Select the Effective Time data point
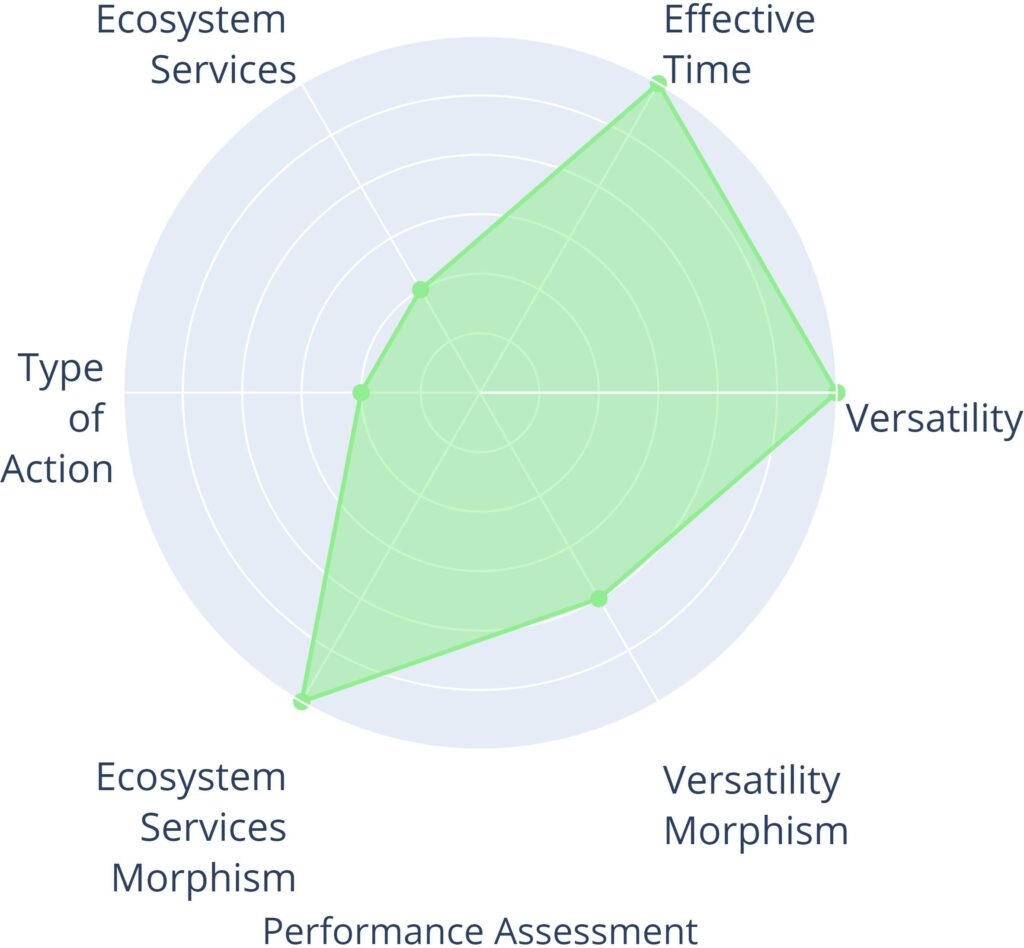The height and width of the screenshot is (948, 1024). tap(658, 85)
